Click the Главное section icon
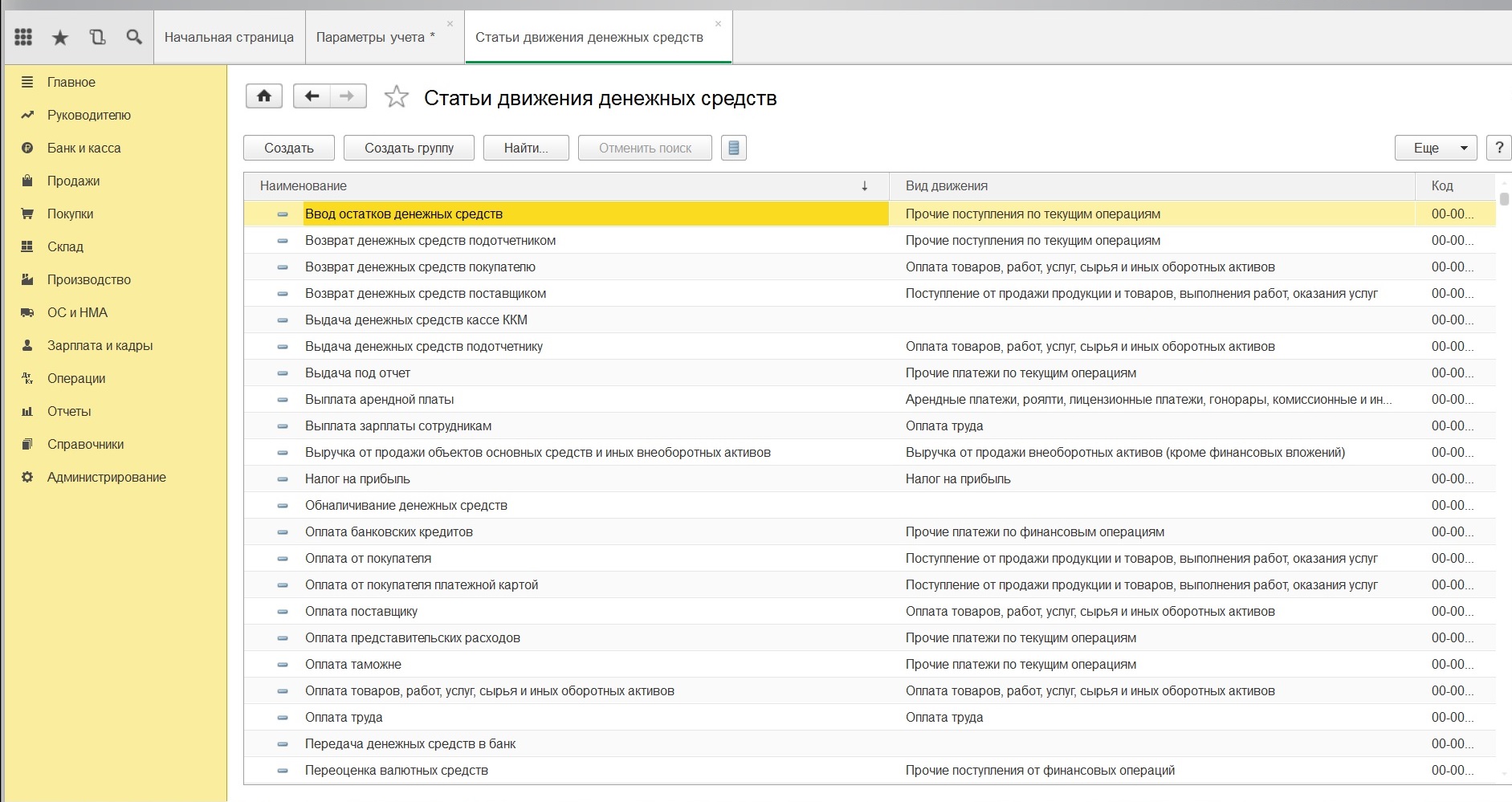 click(x=27, y=82)
